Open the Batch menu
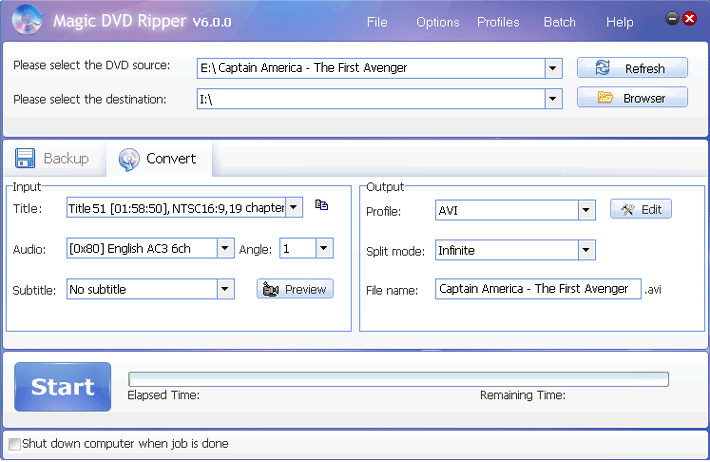710x462 pixels. (560, 22)
